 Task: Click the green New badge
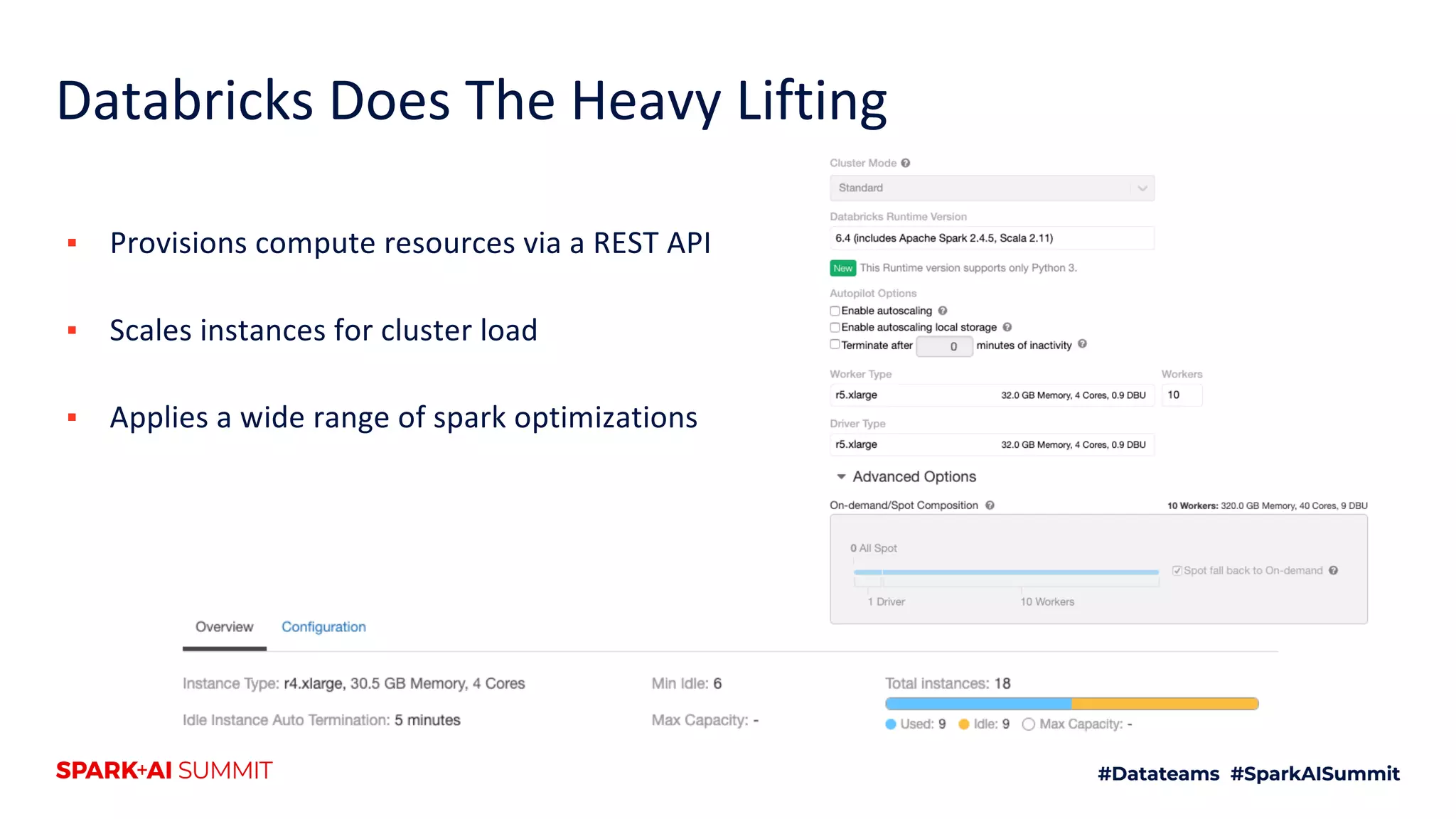tap(842, 268)
